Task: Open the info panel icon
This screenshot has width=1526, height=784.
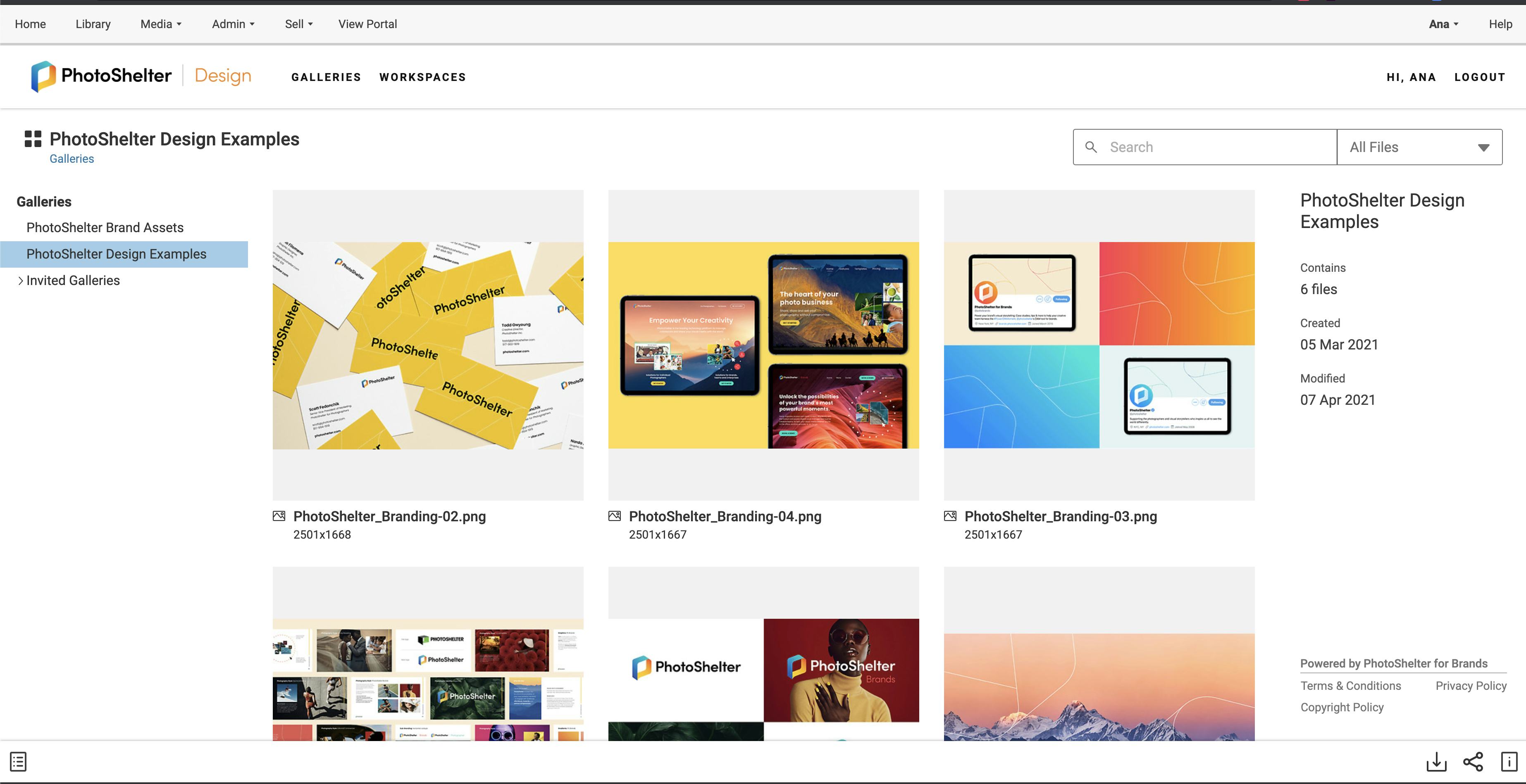Action: coord(1508,762)
